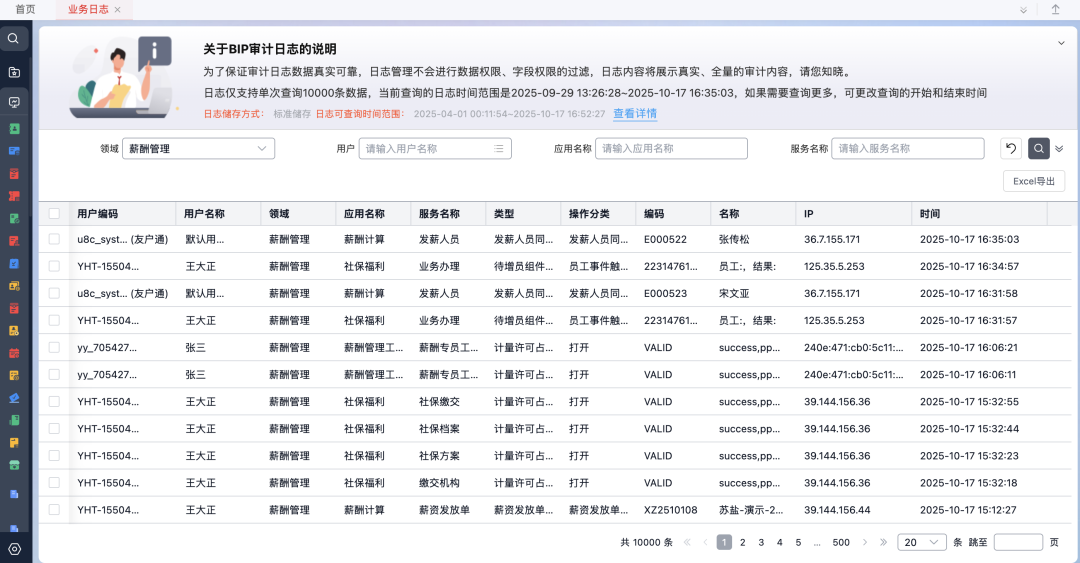Click the reset filter undo icon

1011,149
